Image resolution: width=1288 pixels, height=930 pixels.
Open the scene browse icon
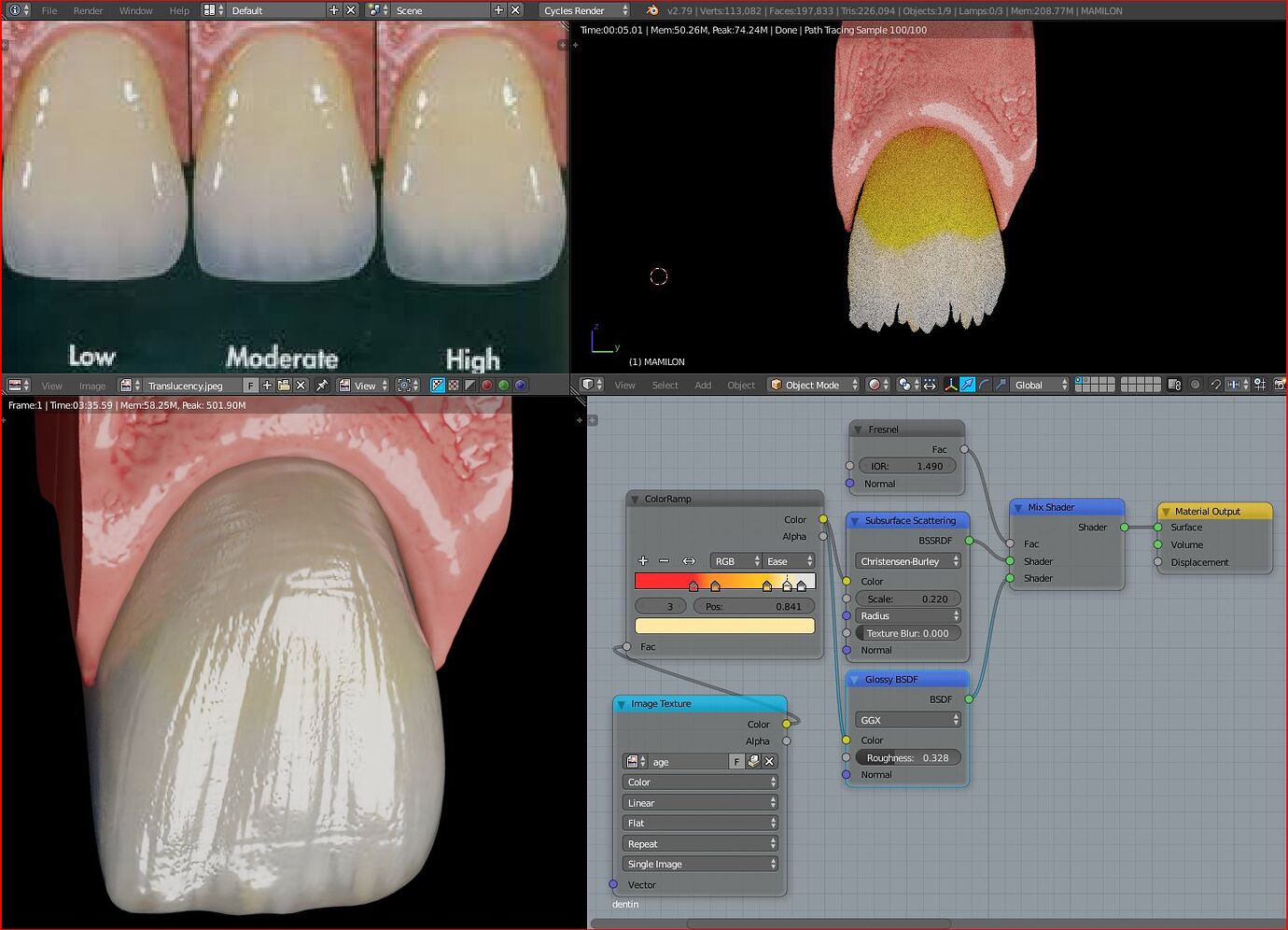click(378, 10)
